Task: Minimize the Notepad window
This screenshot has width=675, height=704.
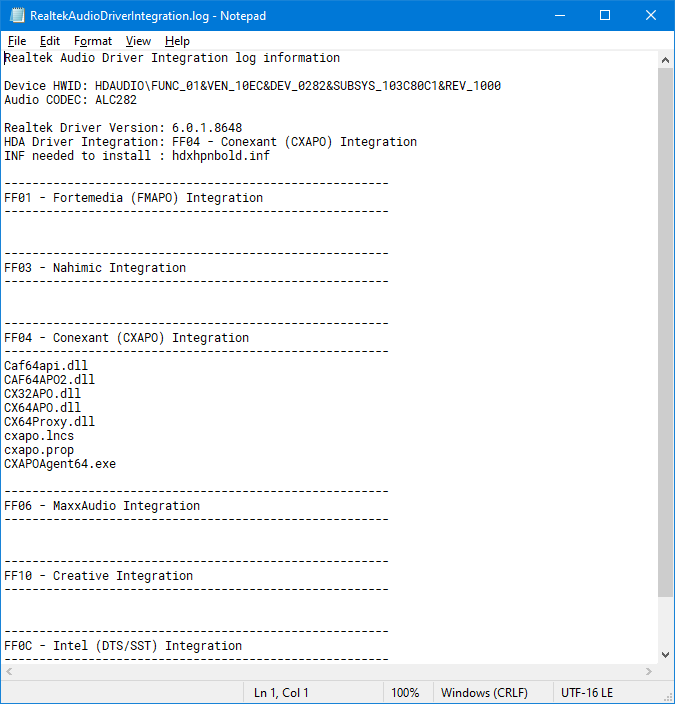Action: 560,15
